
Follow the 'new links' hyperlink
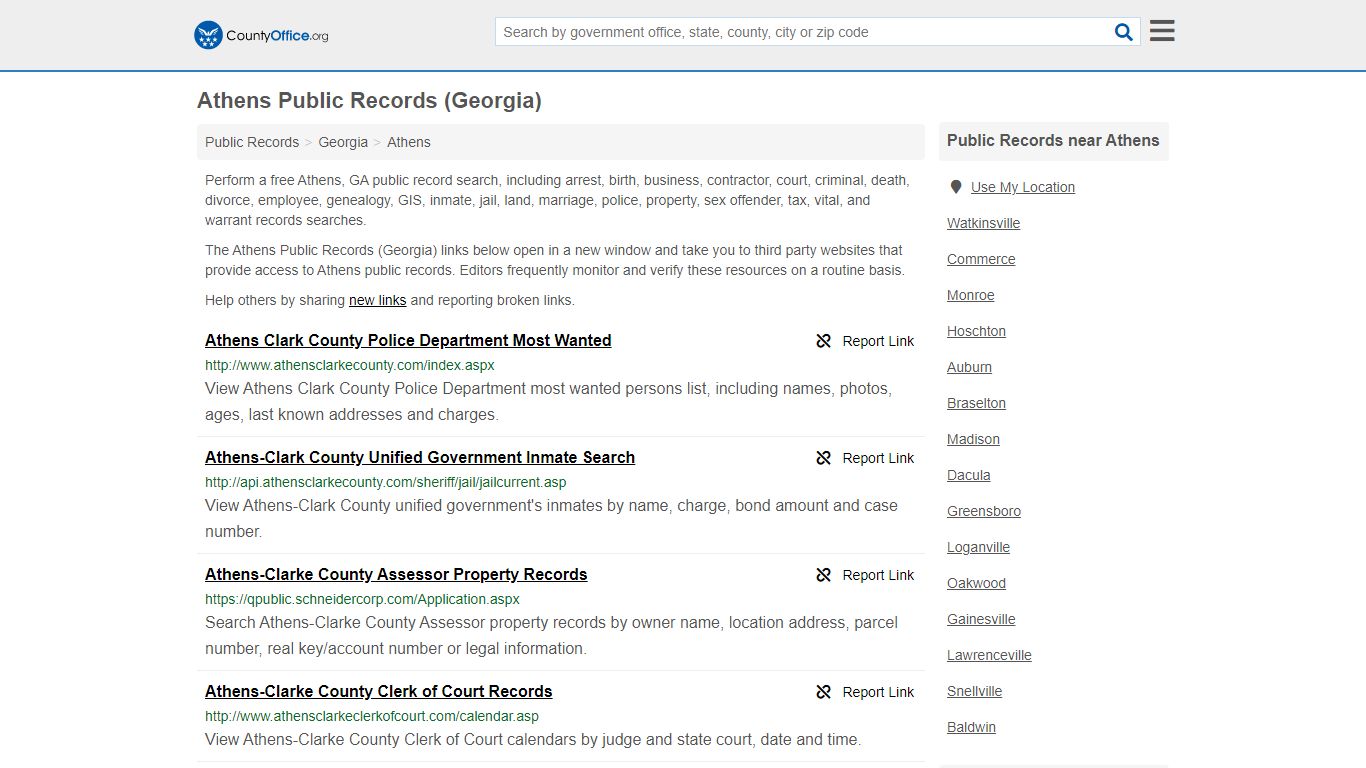(377, 300)
